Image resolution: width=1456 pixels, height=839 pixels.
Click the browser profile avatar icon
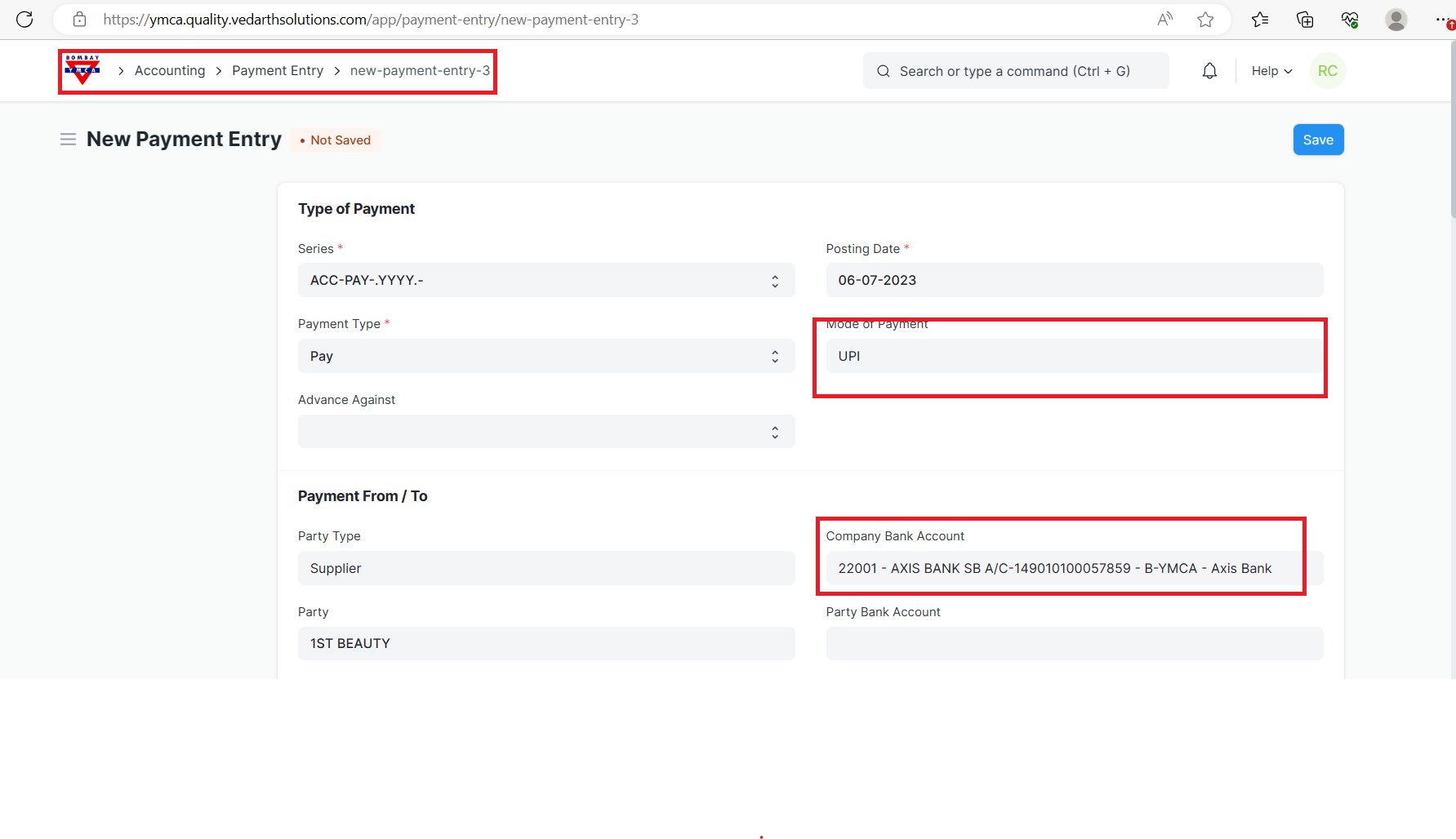point(1396,20)
